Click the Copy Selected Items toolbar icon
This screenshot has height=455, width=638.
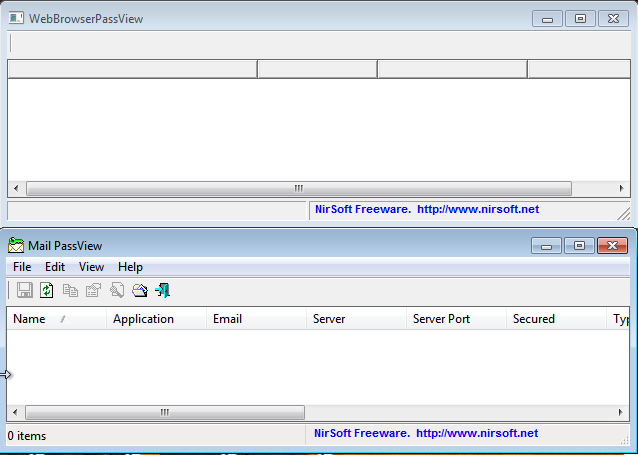pos(70,290)
